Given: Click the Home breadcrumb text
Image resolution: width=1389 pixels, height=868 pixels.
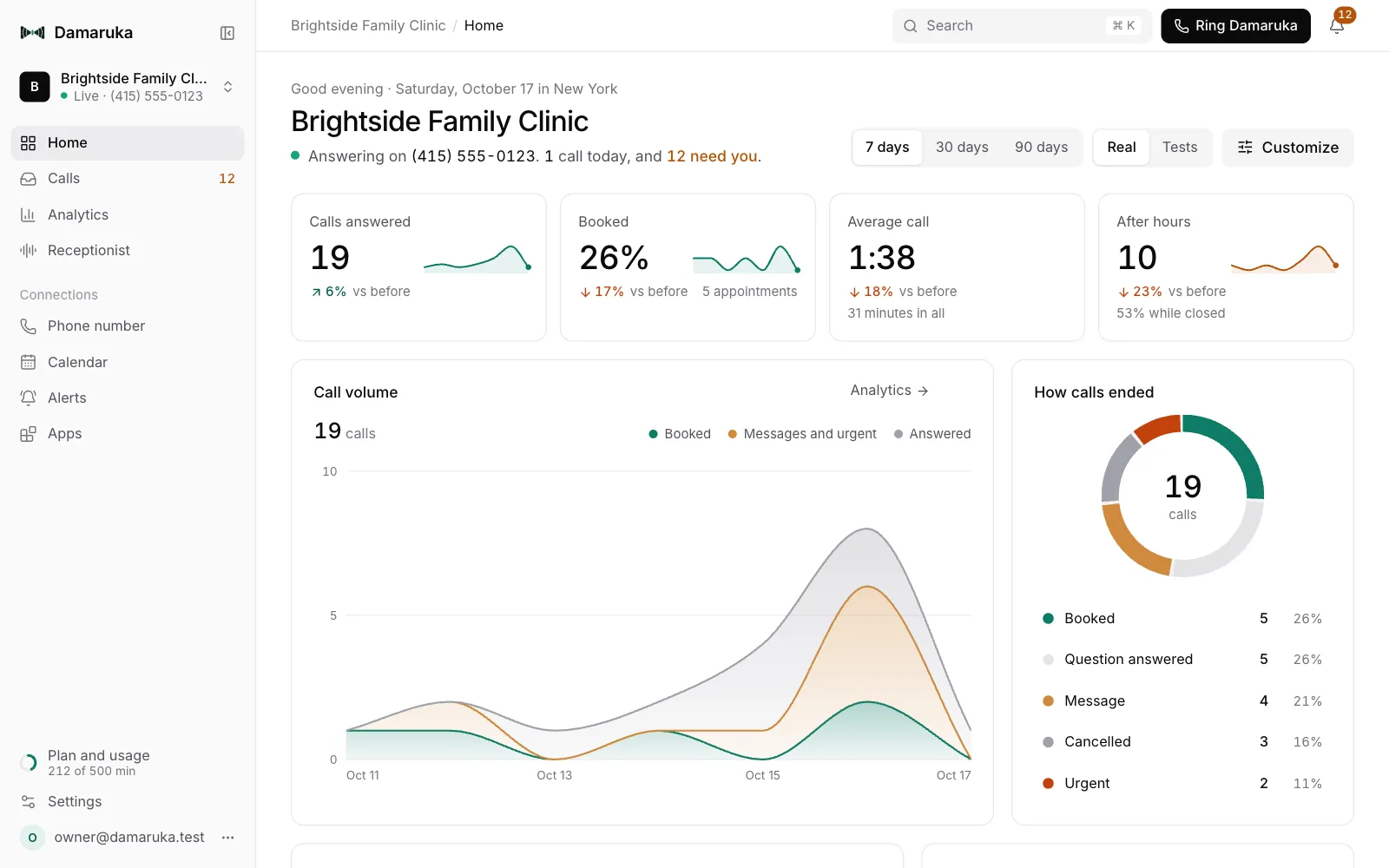Looking at the screenshot, I should (484, 26).
